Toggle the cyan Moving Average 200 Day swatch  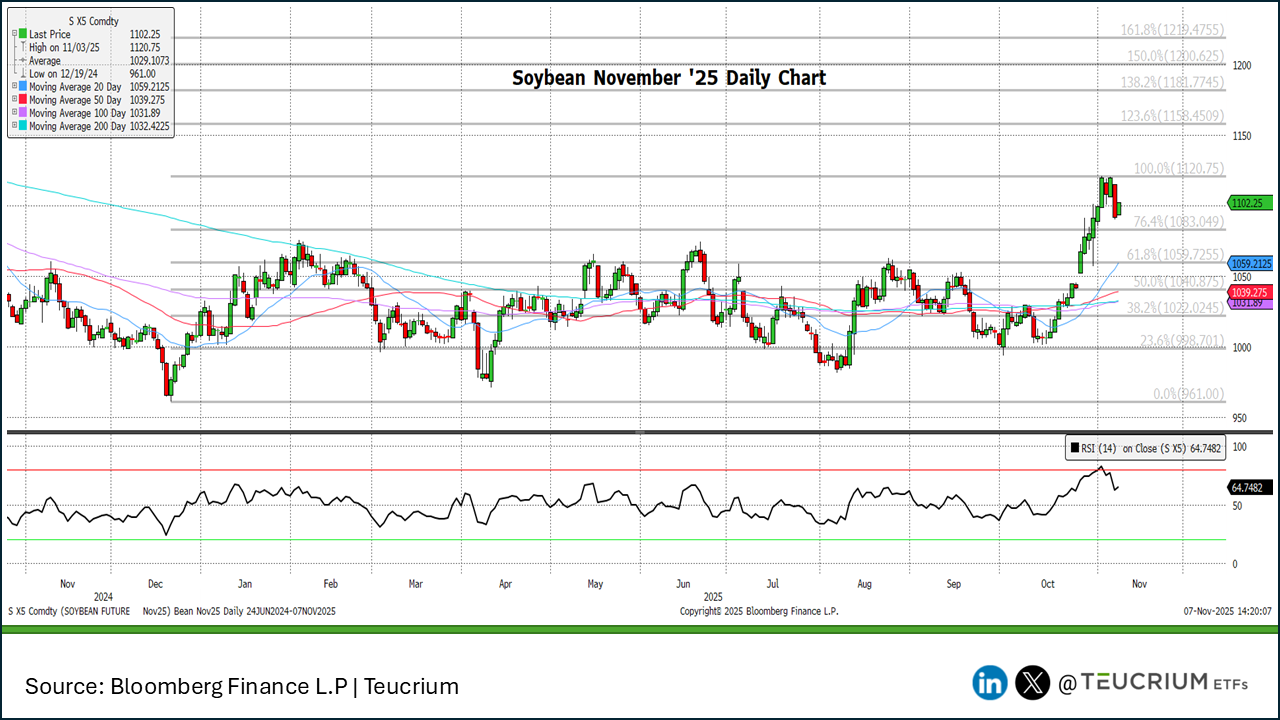point(22,126)
